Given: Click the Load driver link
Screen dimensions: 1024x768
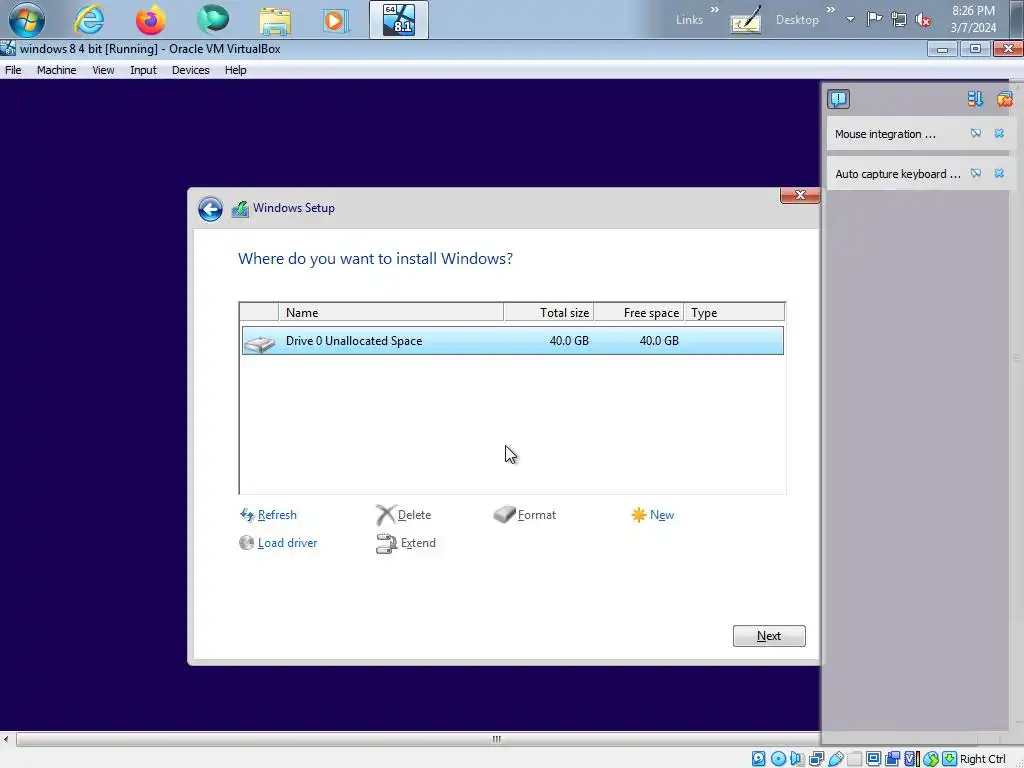Looking at the screenshot, I should (278, 543).
